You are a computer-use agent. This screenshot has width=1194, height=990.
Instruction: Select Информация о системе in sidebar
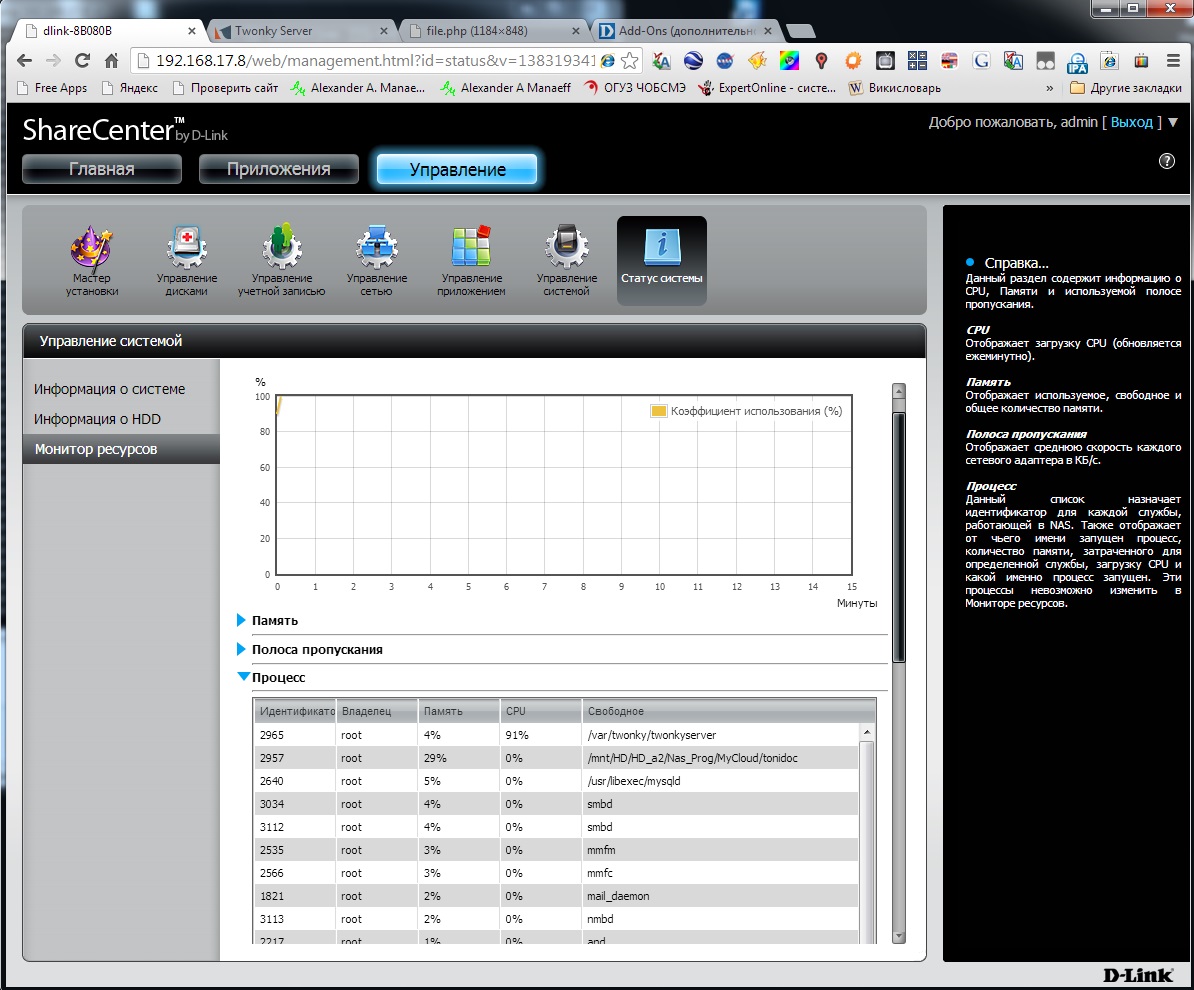click(x=109, y=389)
